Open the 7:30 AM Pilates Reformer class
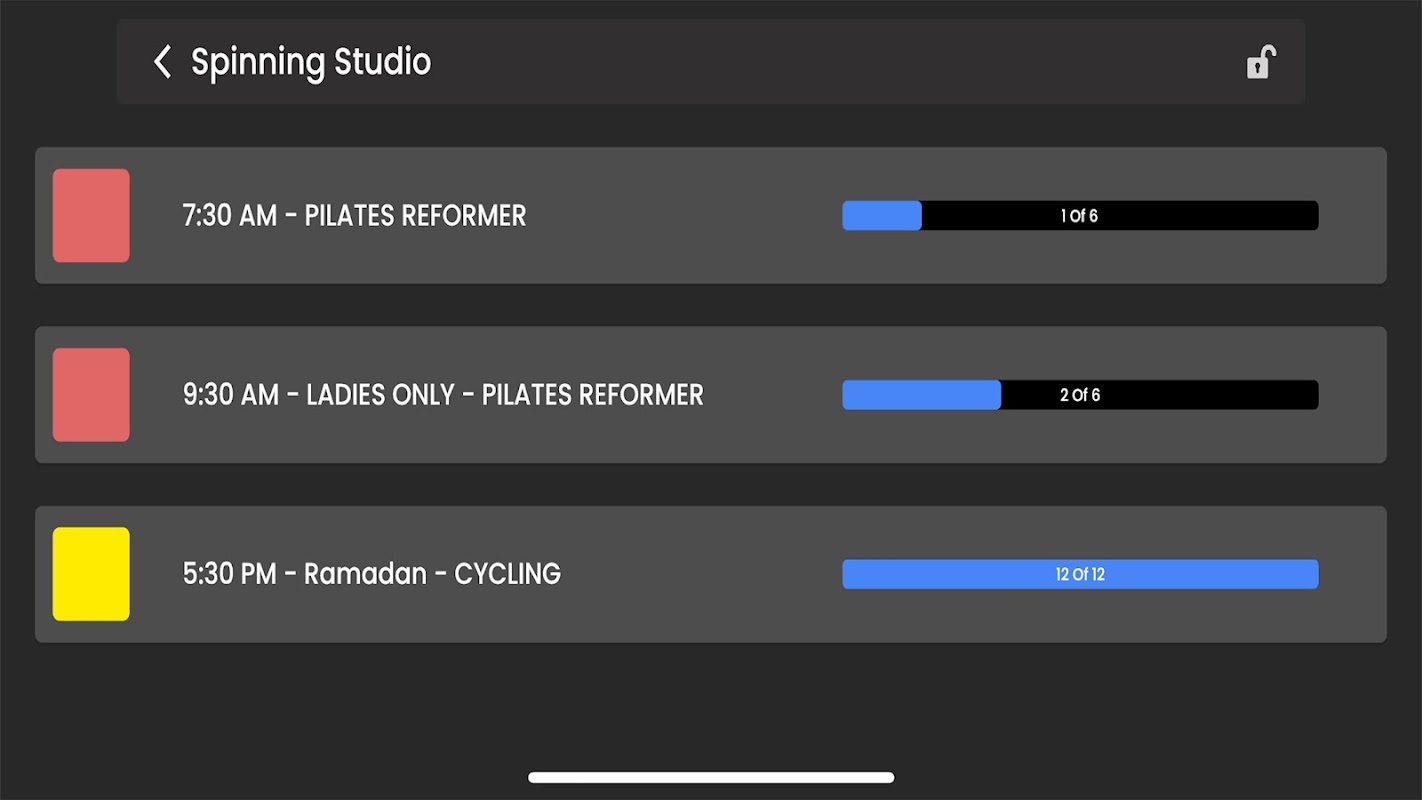The width and height of the screenshot is (1422, 800). (354, 216)
